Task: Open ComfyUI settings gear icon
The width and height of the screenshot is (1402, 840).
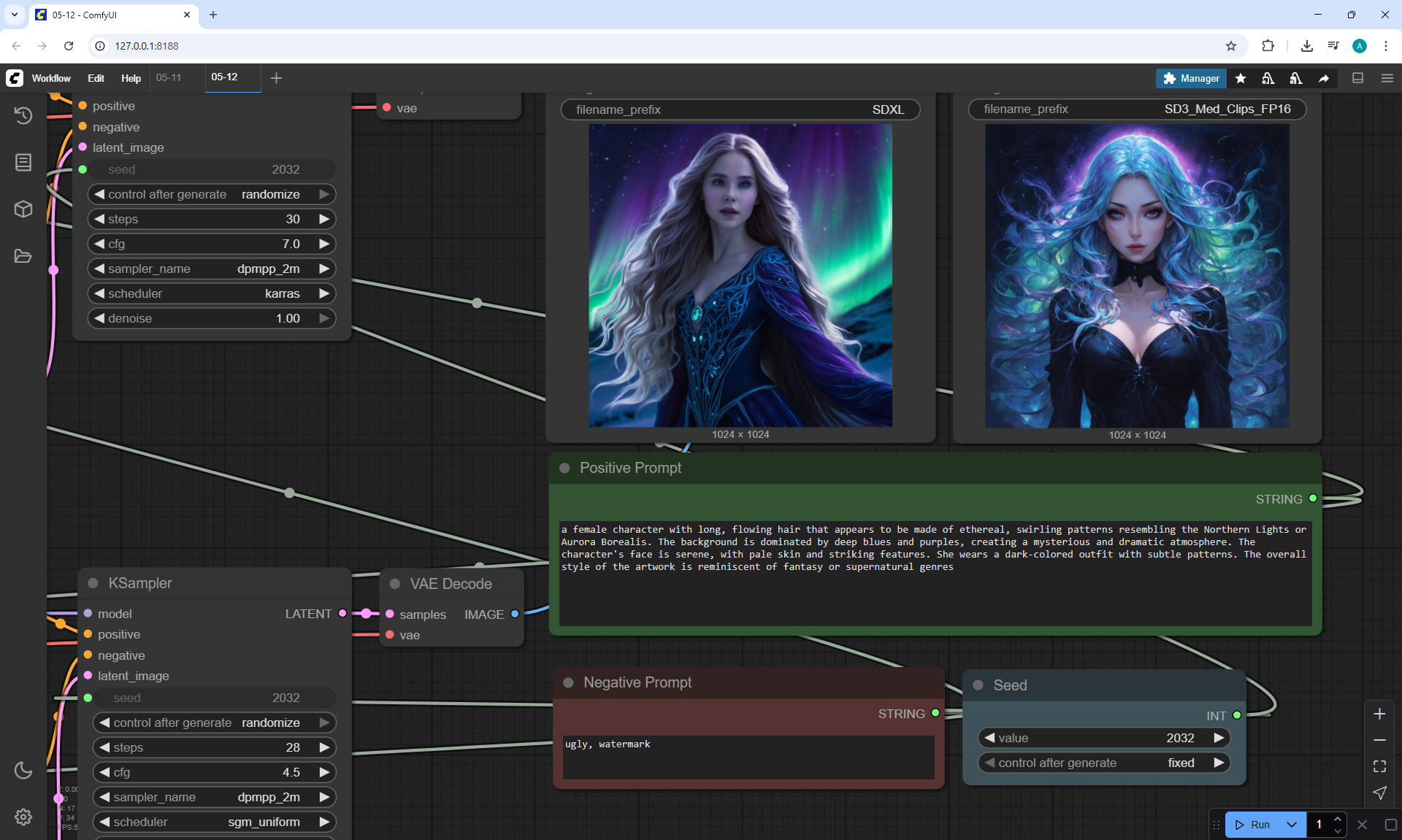Action: 23,817
